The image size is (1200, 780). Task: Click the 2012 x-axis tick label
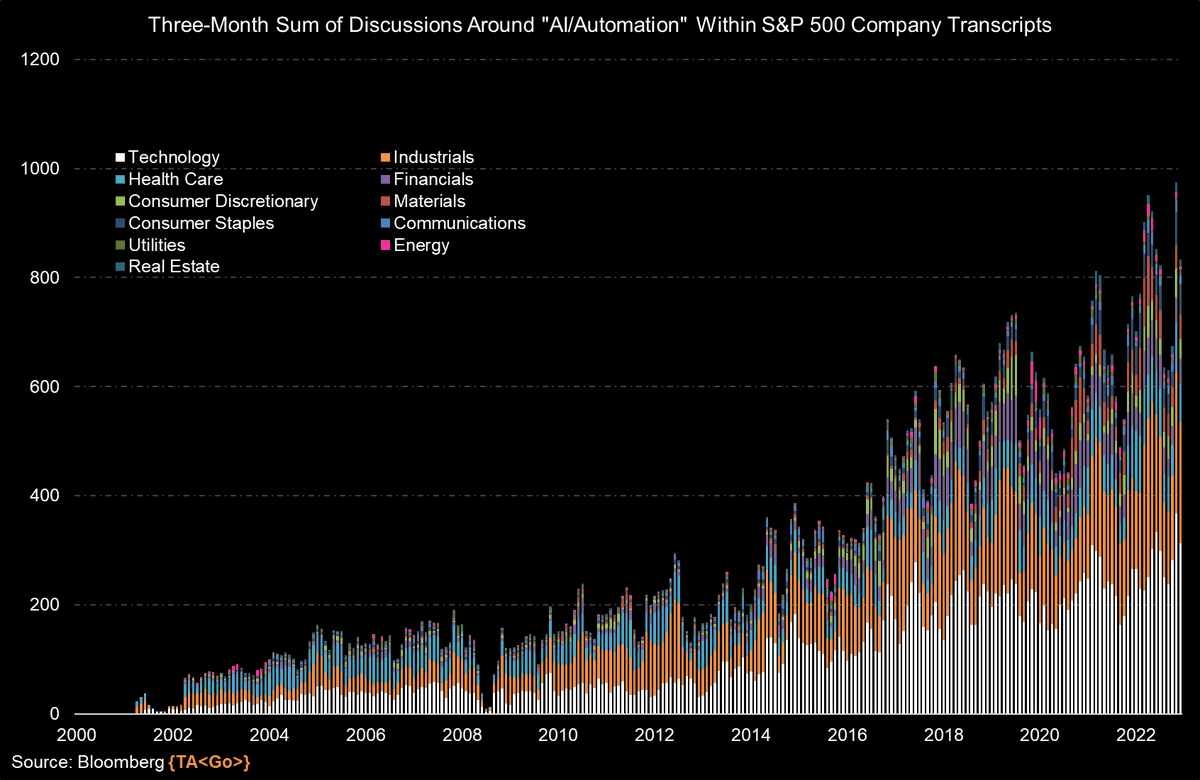coord(655,734)
